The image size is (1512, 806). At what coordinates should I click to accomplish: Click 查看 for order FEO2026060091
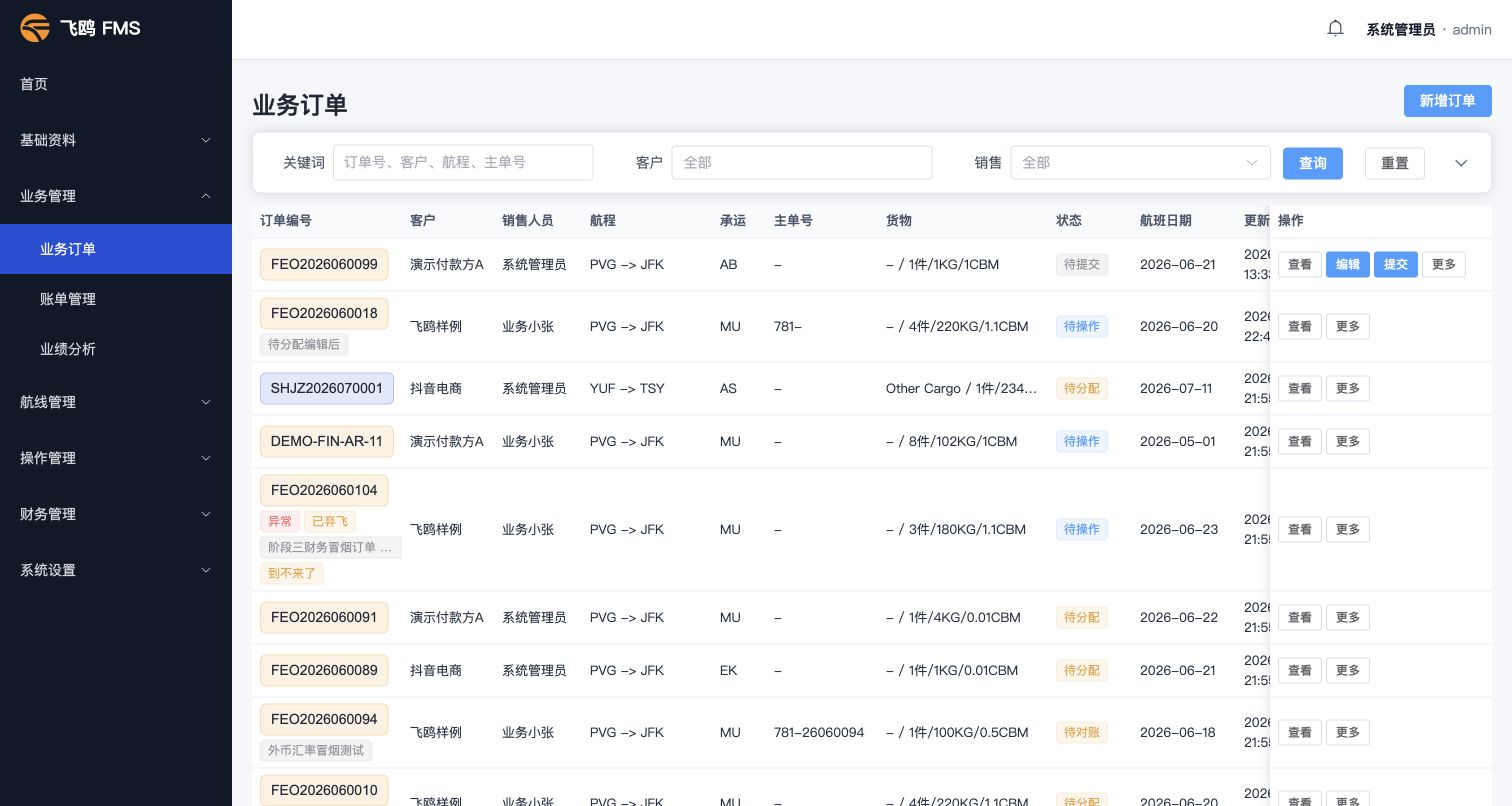coord(1299,618)
